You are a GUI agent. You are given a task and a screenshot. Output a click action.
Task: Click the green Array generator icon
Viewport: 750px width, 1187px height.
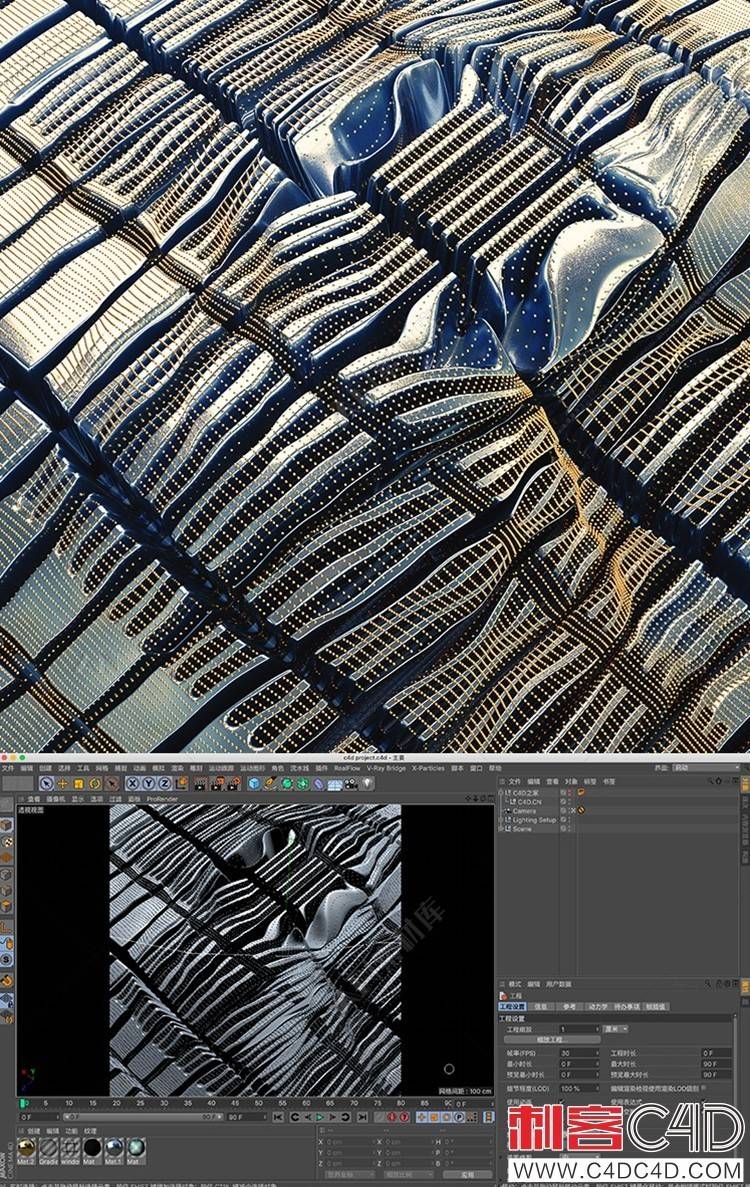(301, 784)
